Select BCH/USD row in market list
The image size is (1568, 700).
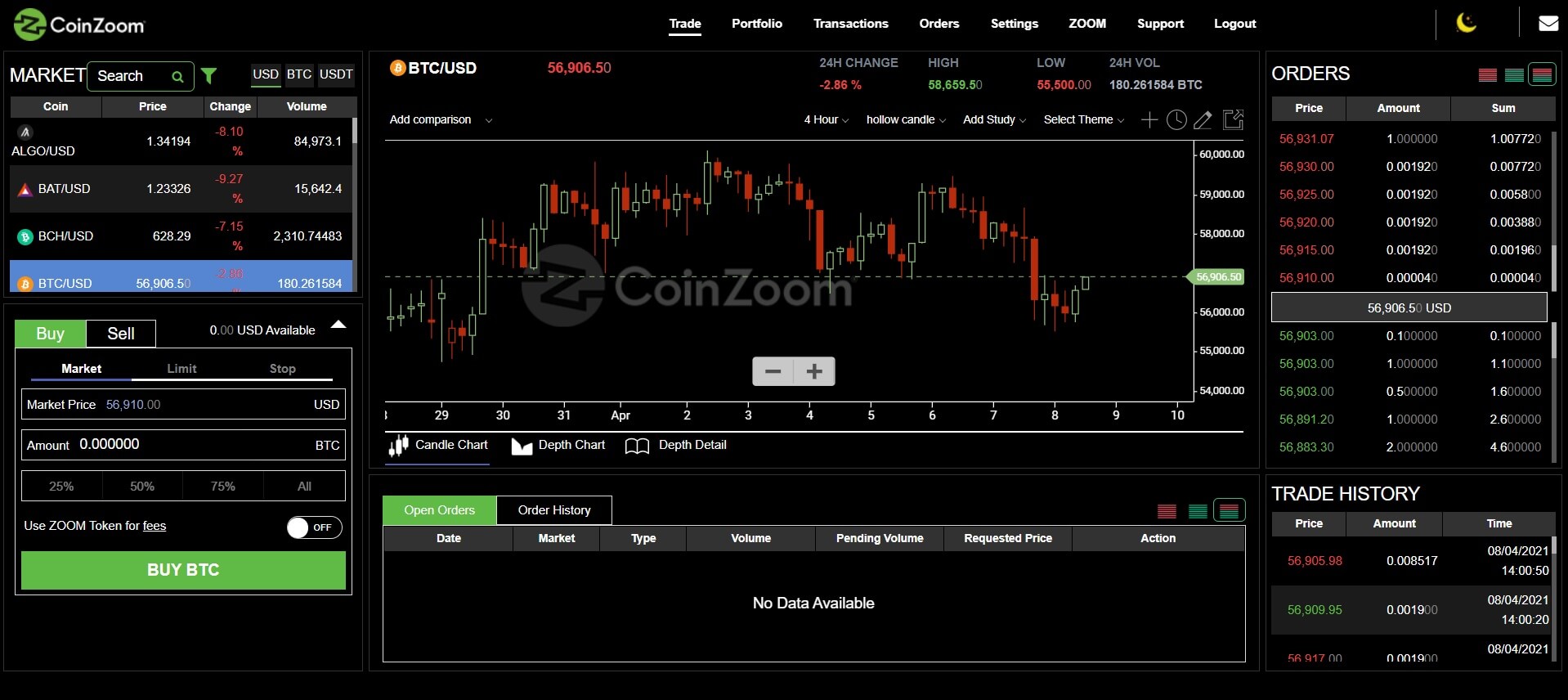pyautogui.click(x=181, y=236)
